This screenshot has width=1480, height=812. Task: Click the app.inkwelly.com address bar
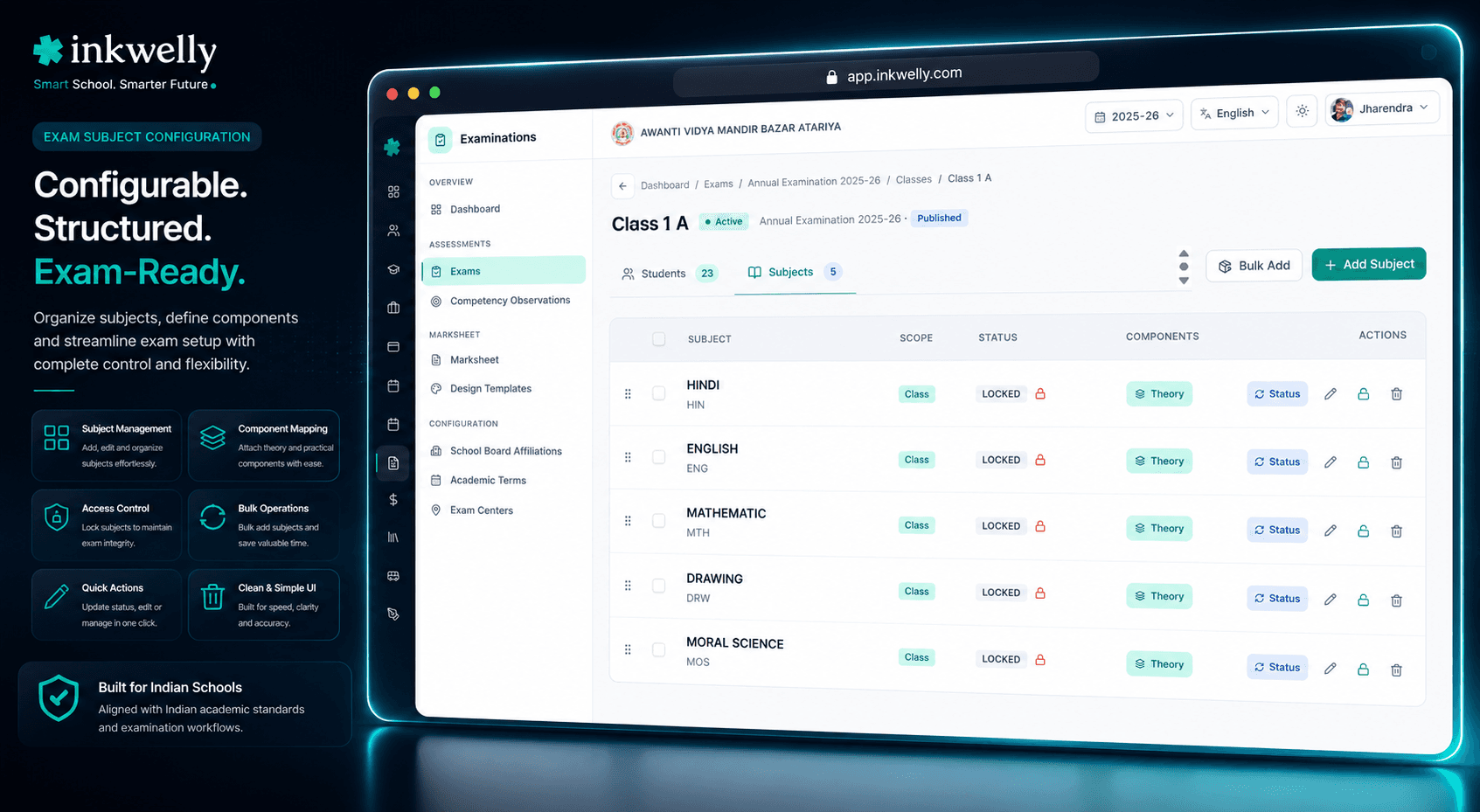[x=886, y=75]
